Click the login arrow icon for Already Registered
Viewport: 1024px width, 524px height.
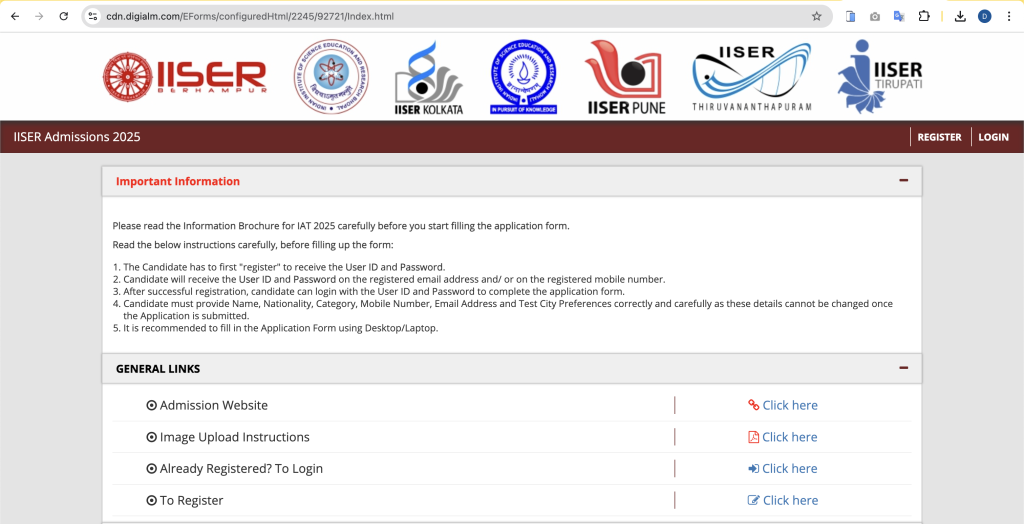click(753, 468)
